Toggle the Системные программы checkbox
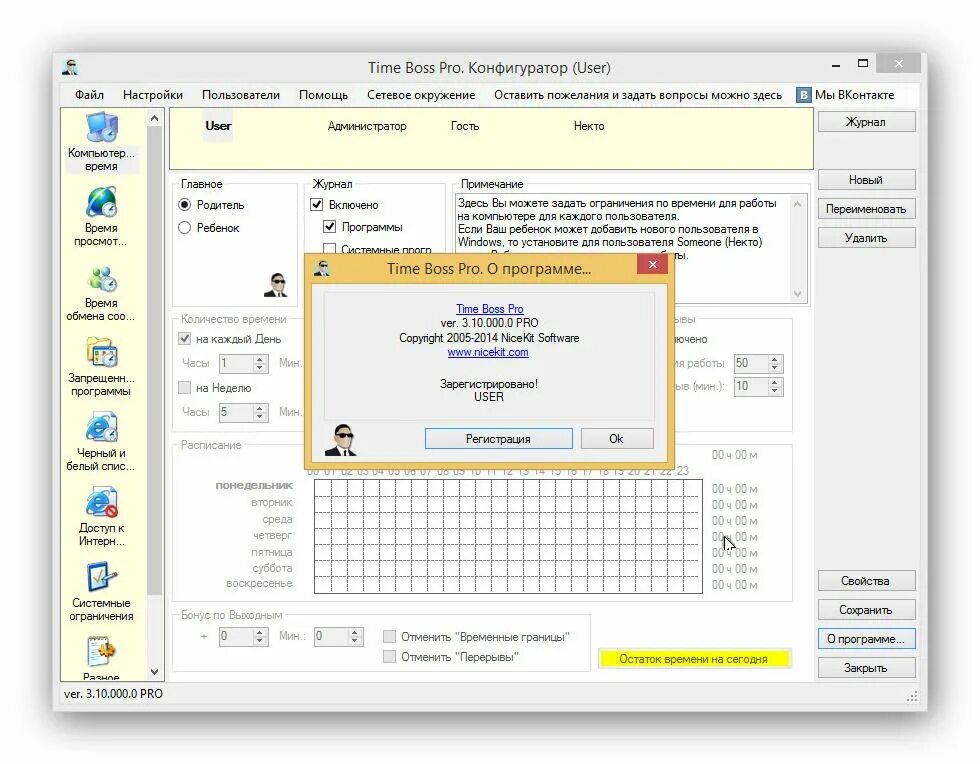This screenshot has height=764, width=980. [x=329, y=248]
